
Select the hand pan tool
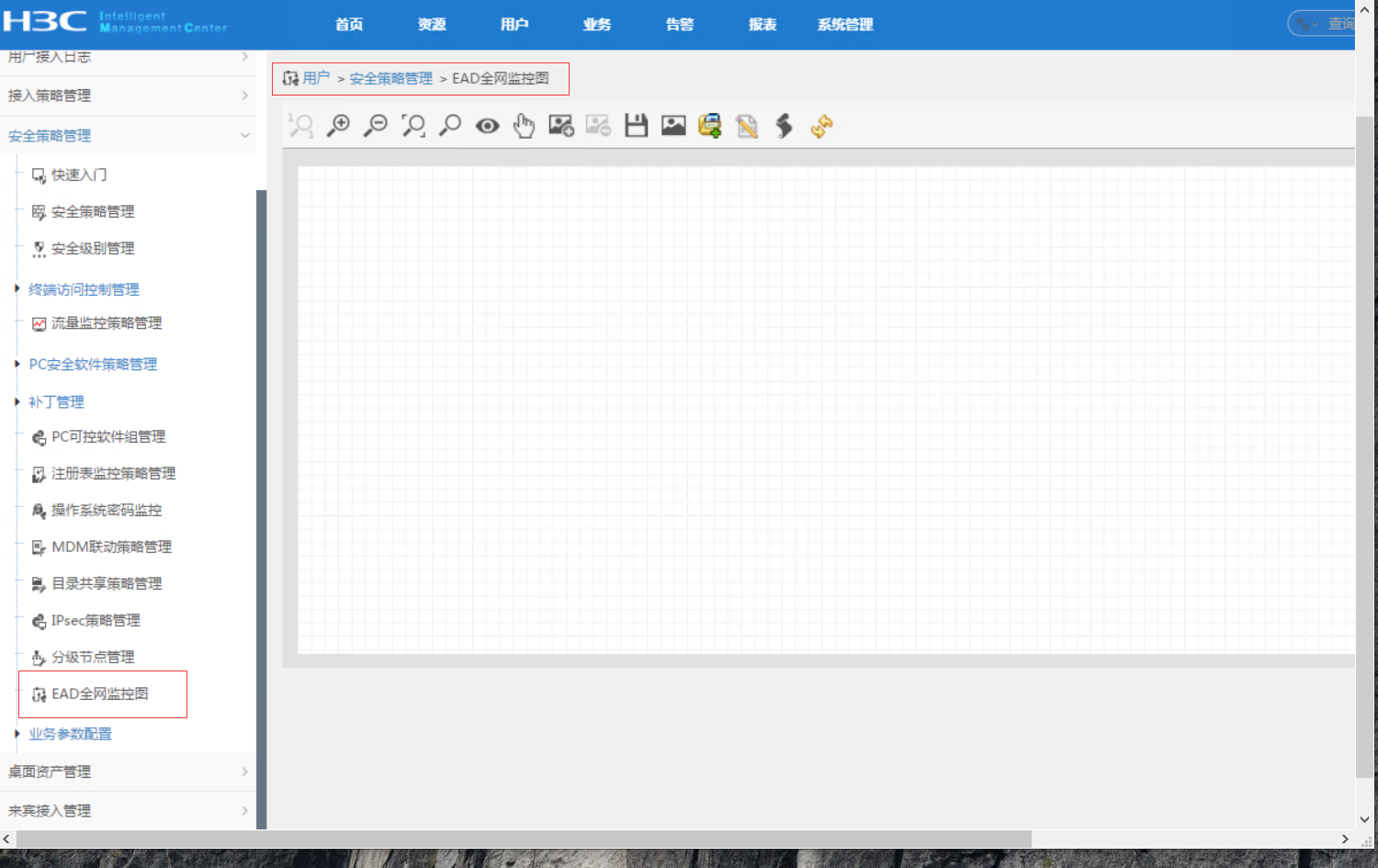coord(524,126)
